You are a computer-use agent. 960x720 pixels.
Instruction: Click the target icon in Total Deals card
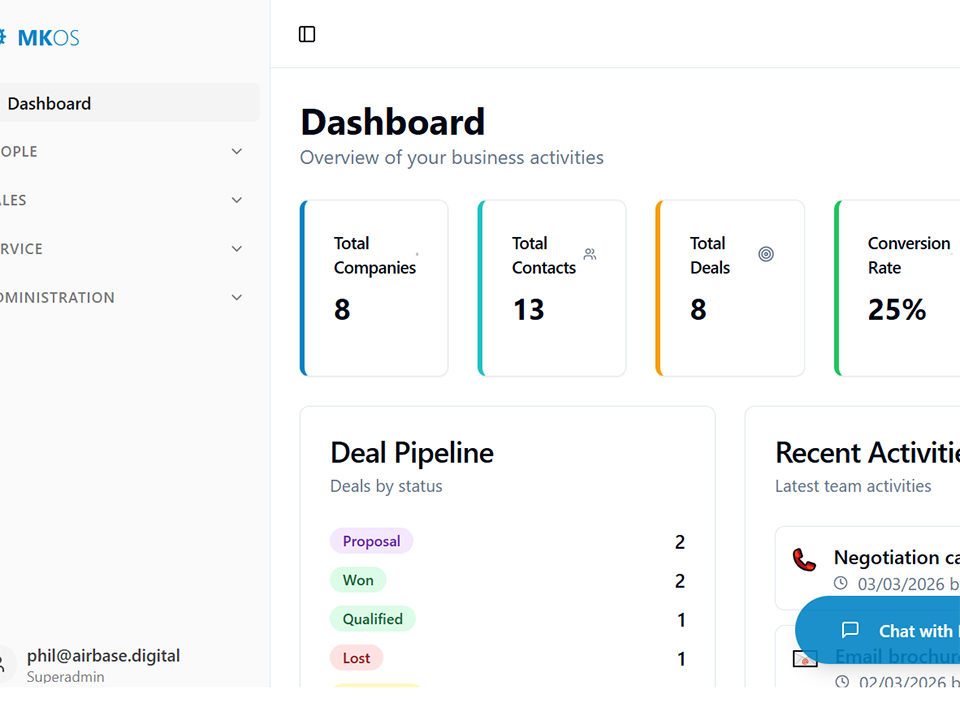click(x=766, y=254)
